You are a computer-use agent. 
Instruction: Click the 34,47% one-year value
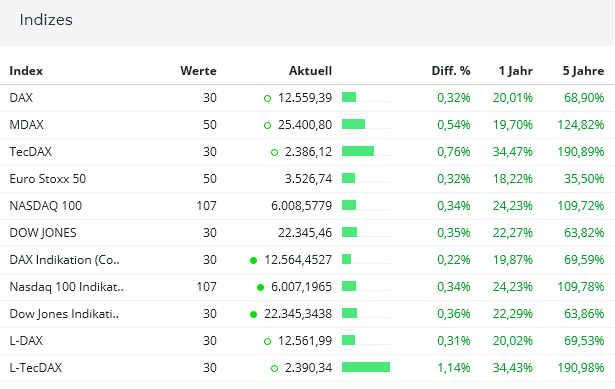click(513, 152)
